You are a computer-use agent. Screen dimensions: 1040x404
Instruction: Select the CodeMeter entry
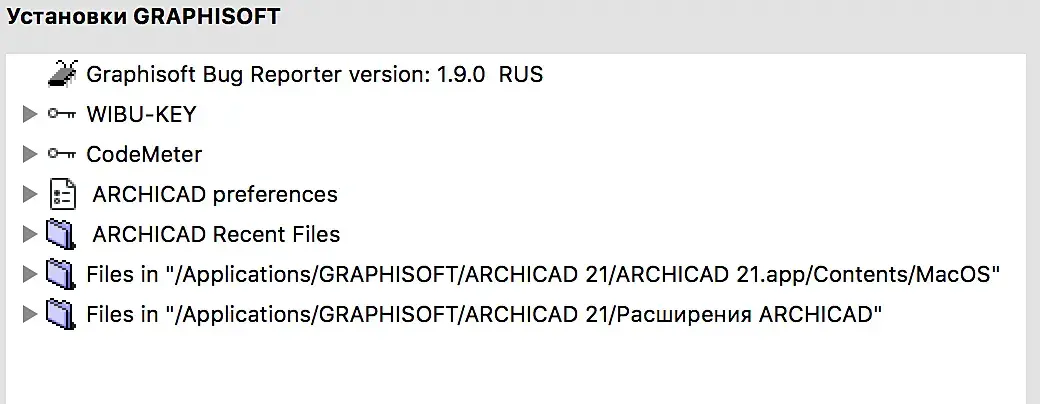coord(144,154)
